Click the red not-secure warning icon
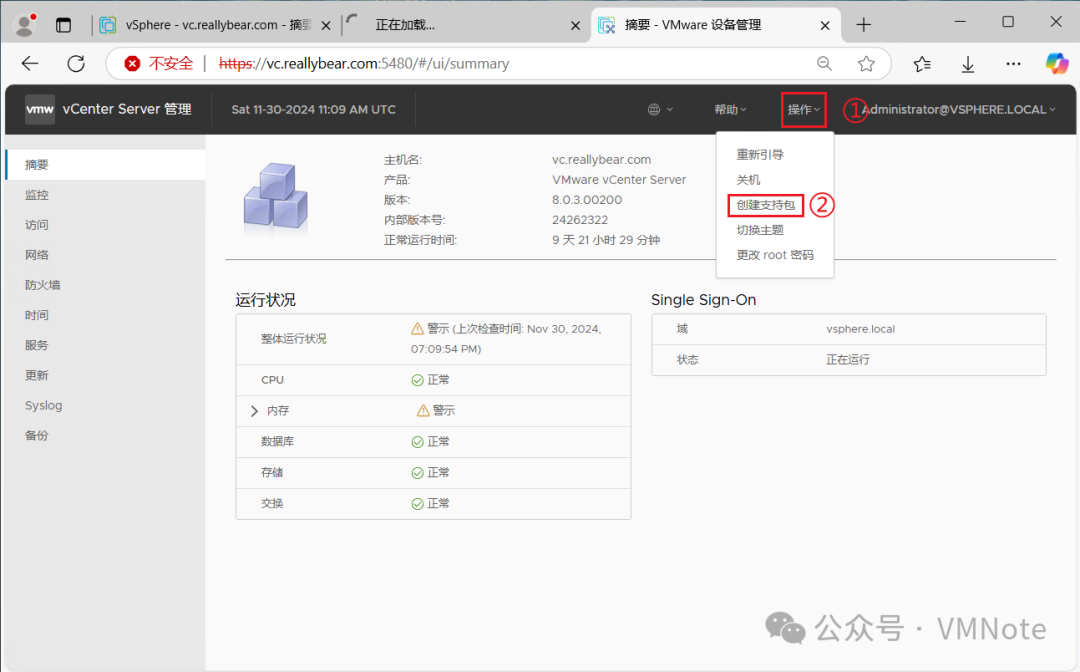The height and width of the screenshot is (672, 1080). 132,64
